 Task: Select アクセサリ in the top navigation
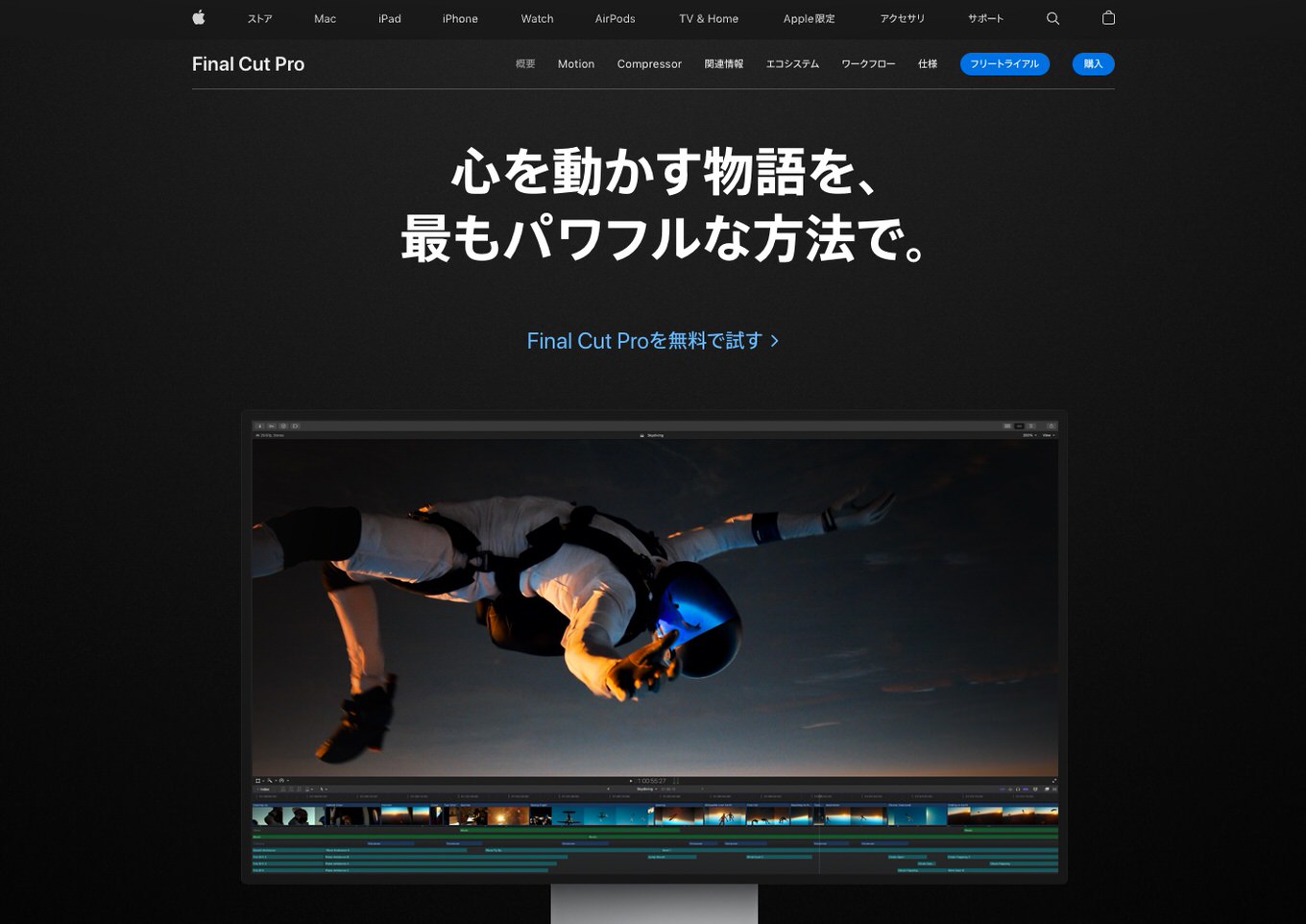pos(903,19)
